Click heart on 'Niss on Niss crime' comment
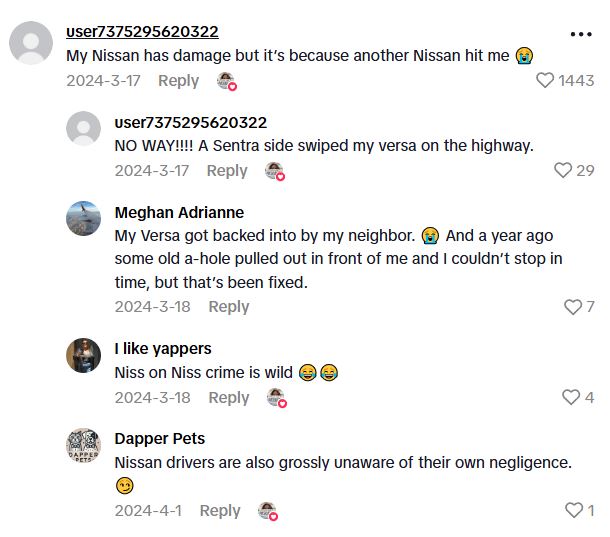This screenshot has height=537, width=610. (570, 397)
